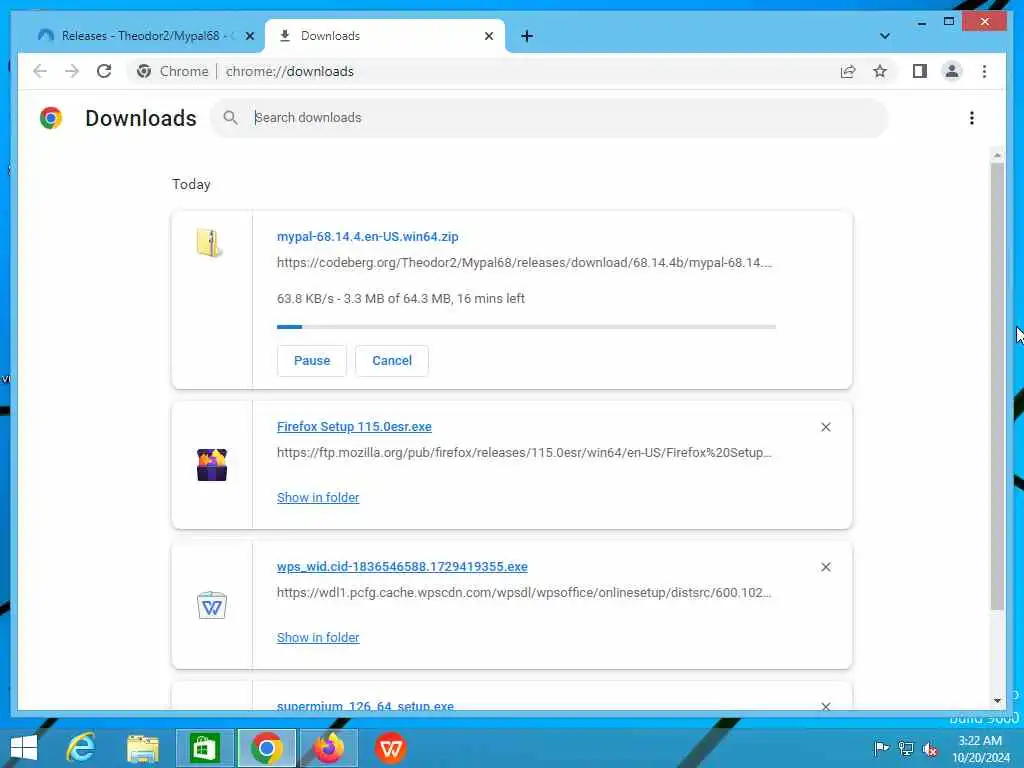Click the codeberg.org source URL text
Image resolution: width=1024 pixels, height=768 pixels.
click(524, 263)
